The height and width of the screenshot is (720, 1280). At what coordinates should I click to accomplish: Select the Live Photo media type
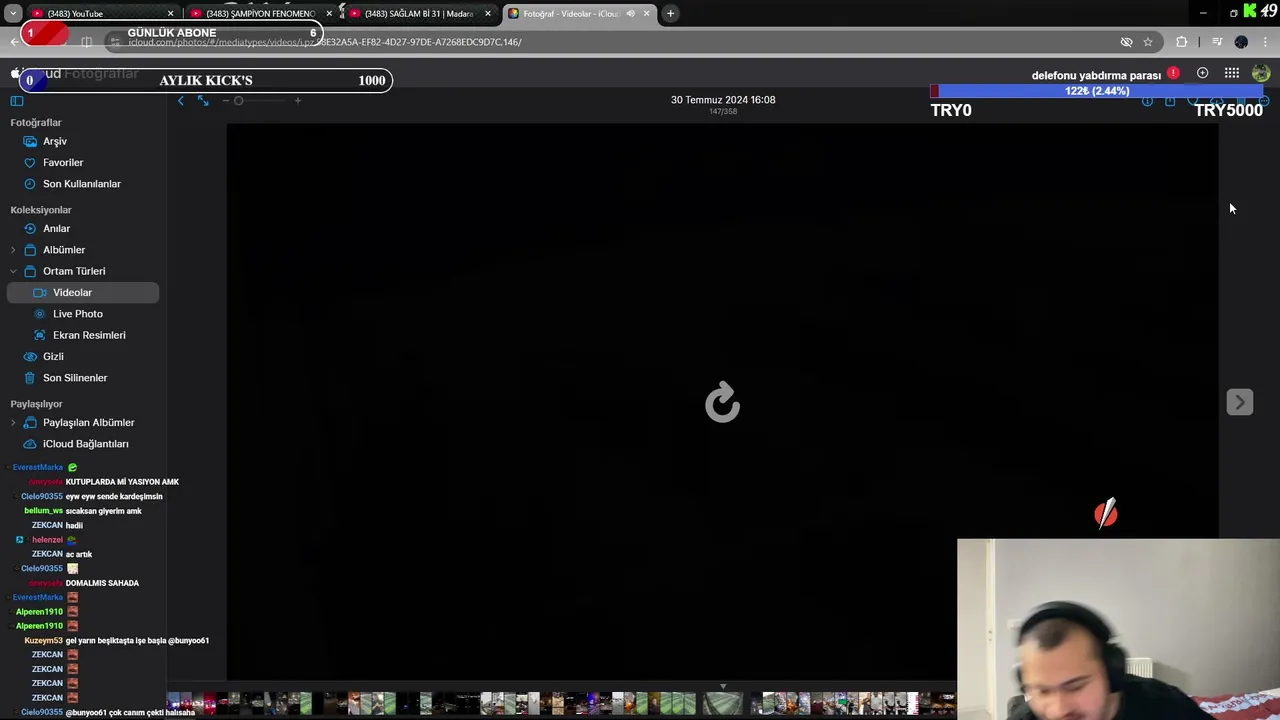(x=78, y=314)
